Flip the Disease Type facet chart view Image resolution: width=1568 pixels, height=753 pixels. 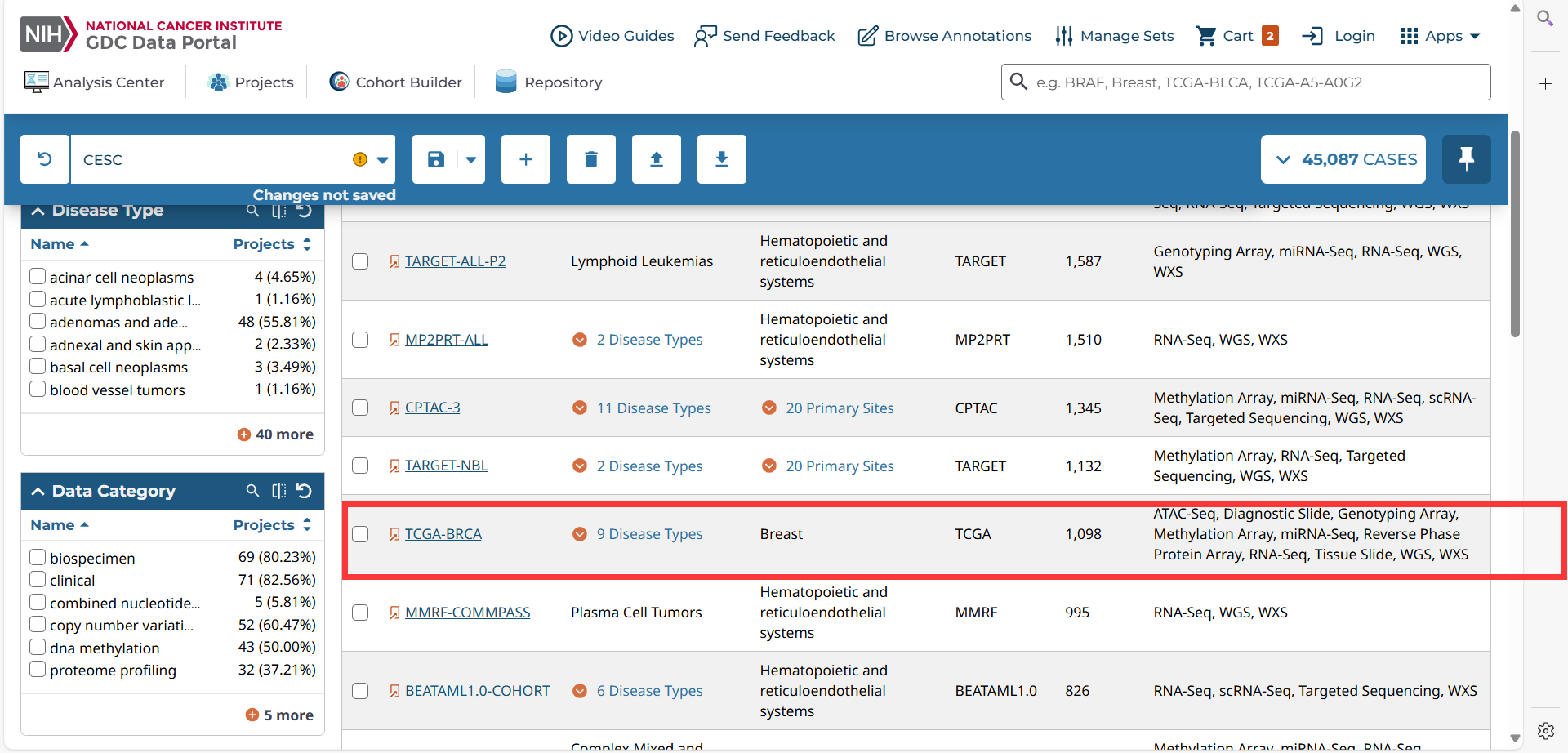point(279,211)
